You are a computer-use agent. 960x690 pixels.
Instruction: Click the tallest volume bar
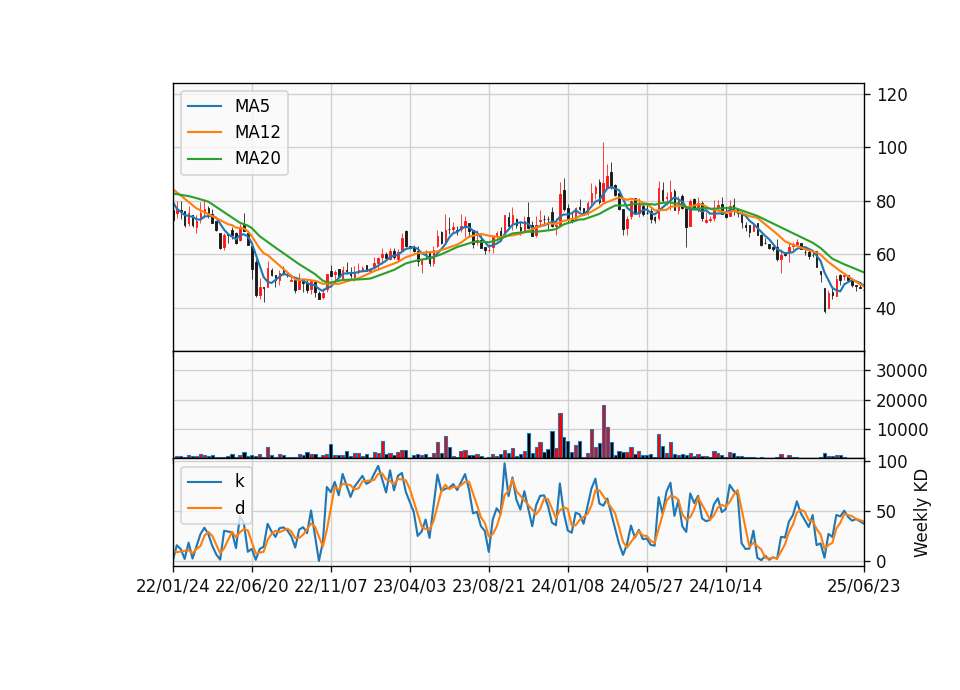point(604,432)
